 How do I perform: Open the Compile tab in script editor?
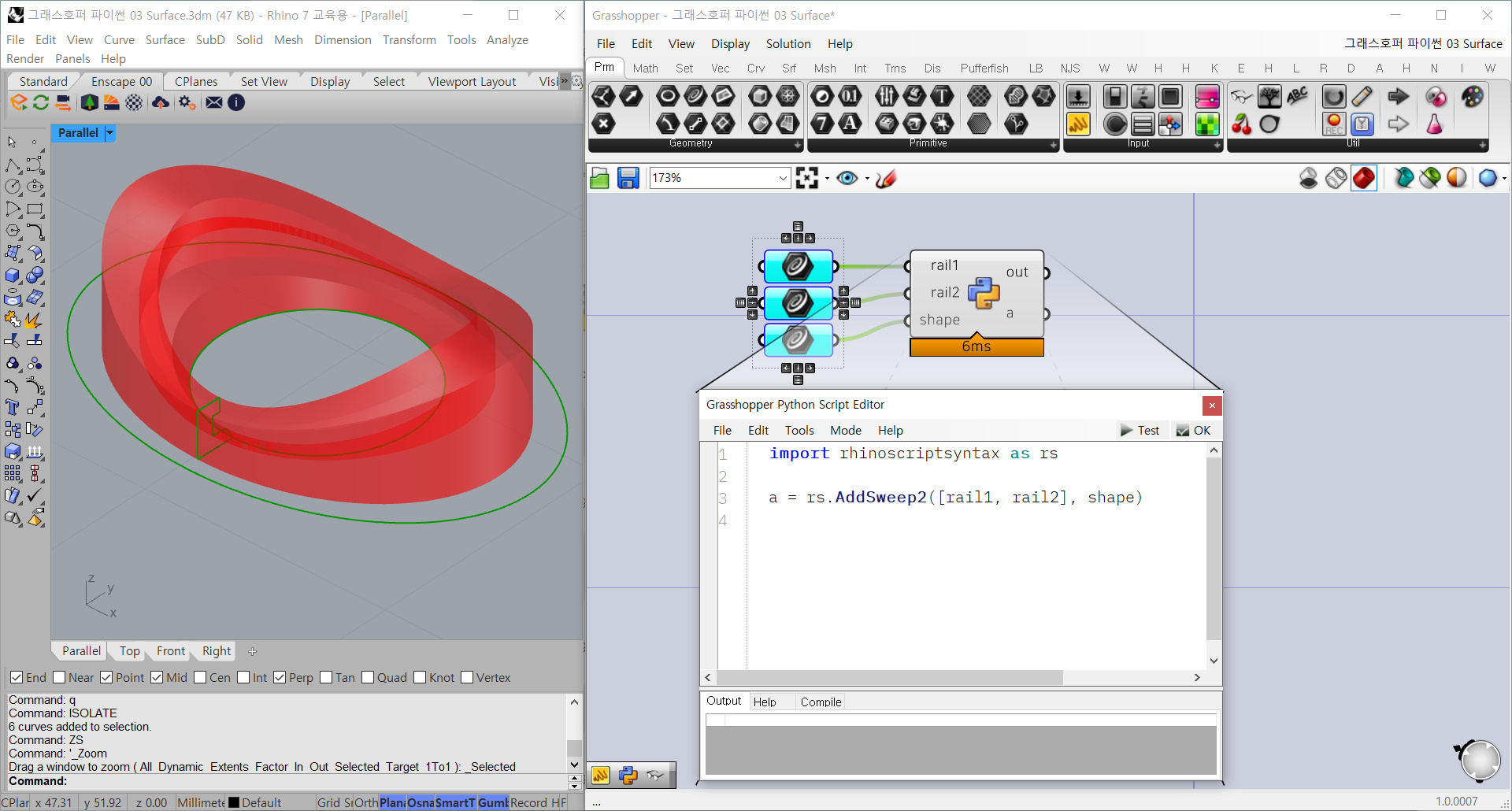click(821, 702)
